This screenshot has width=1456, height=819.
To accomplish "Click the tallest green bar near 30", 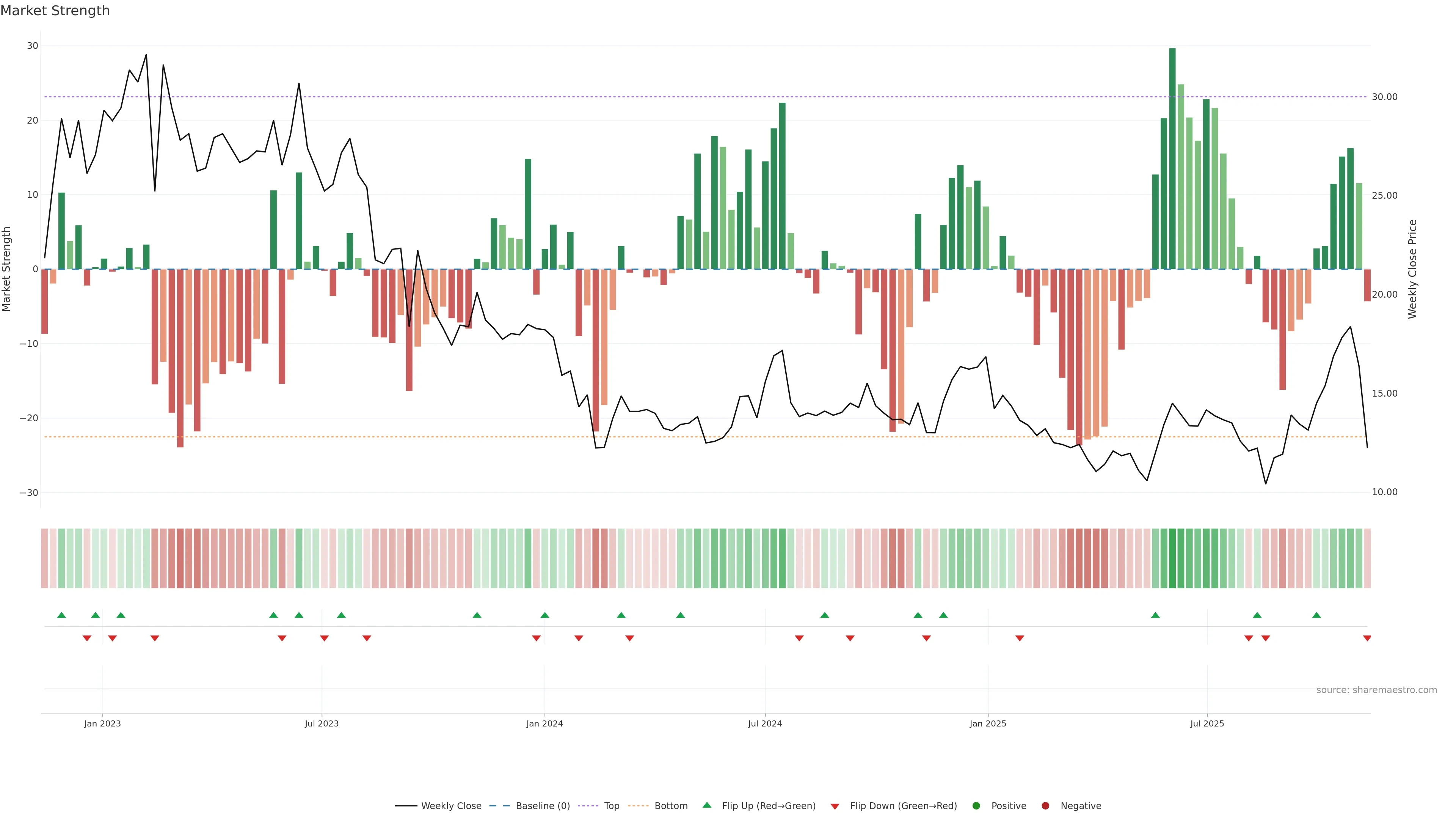I will click(x=1172, y=158).
